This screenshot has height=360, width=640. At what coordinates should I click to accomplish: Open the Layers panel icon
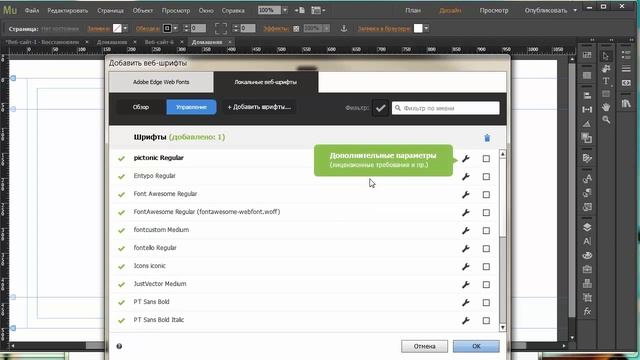tap(587, 227)
